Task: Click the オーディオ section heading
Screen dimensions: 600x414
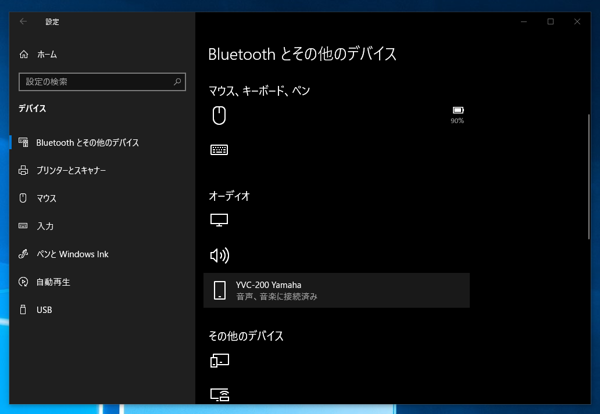Action: click(x=229, y=196)
